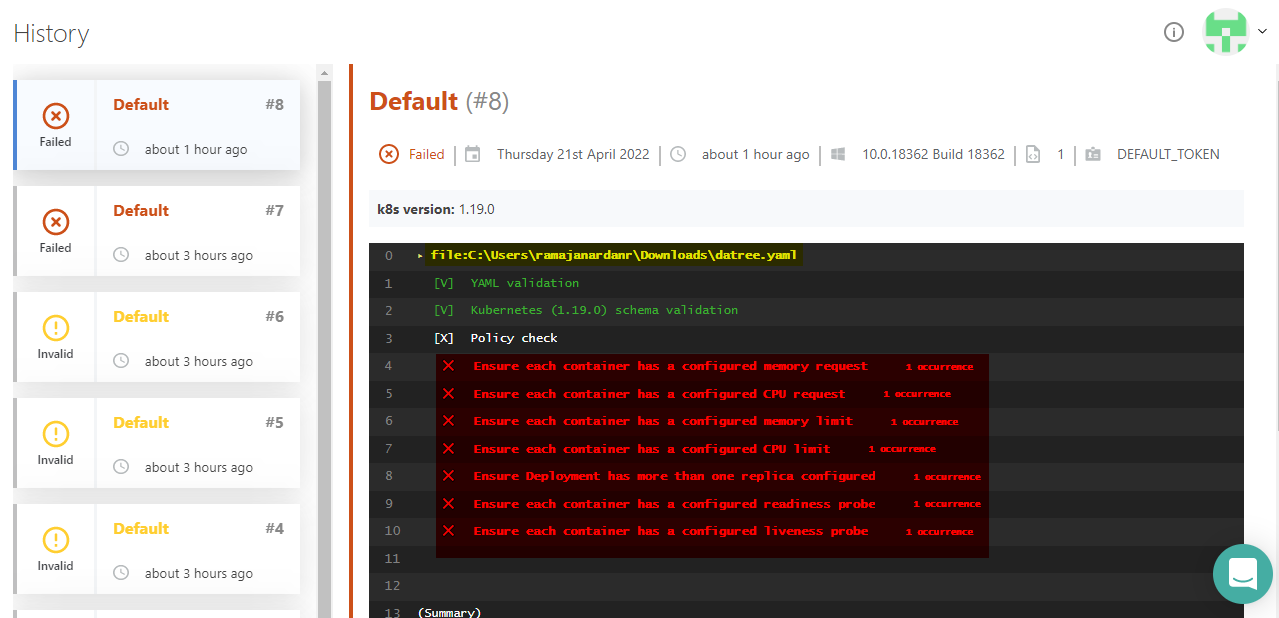Expand the account dropdown chevron
Screen dimensions: 1279x618
(x=1262, y=32)
